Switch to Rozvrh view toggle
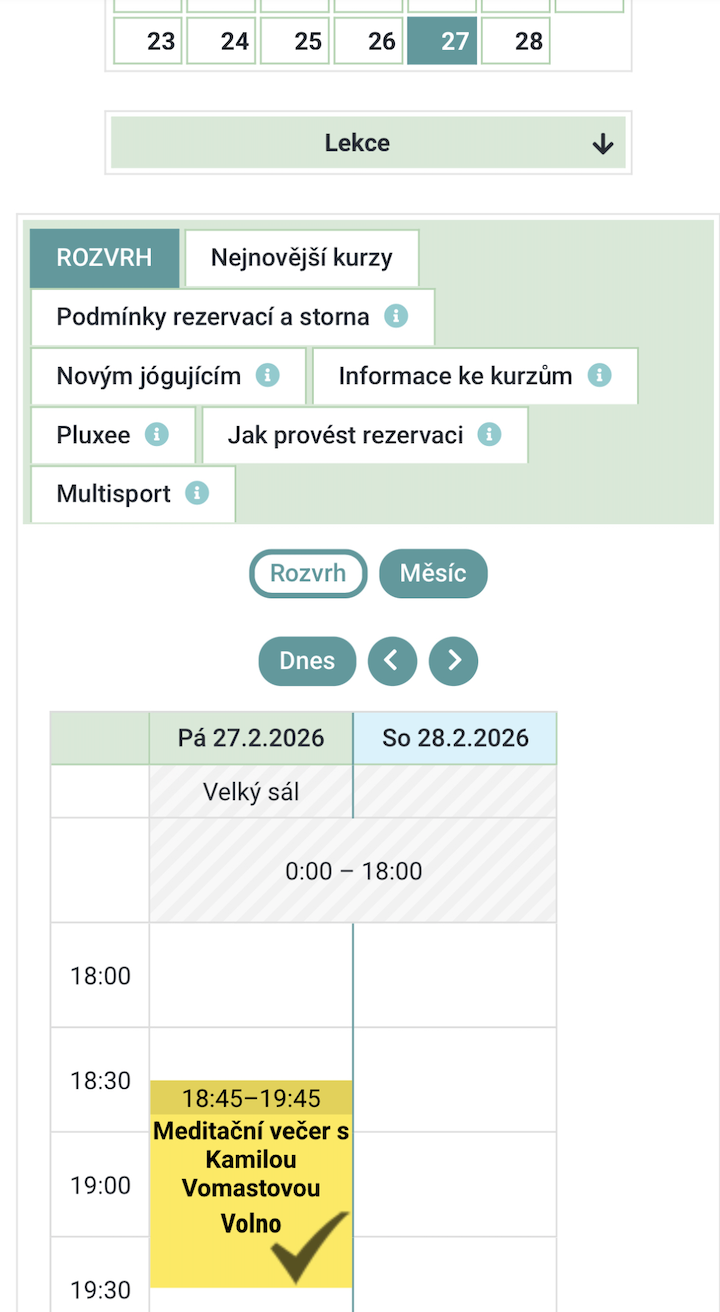Screen dimensions: 720x1312 (308, 573)
